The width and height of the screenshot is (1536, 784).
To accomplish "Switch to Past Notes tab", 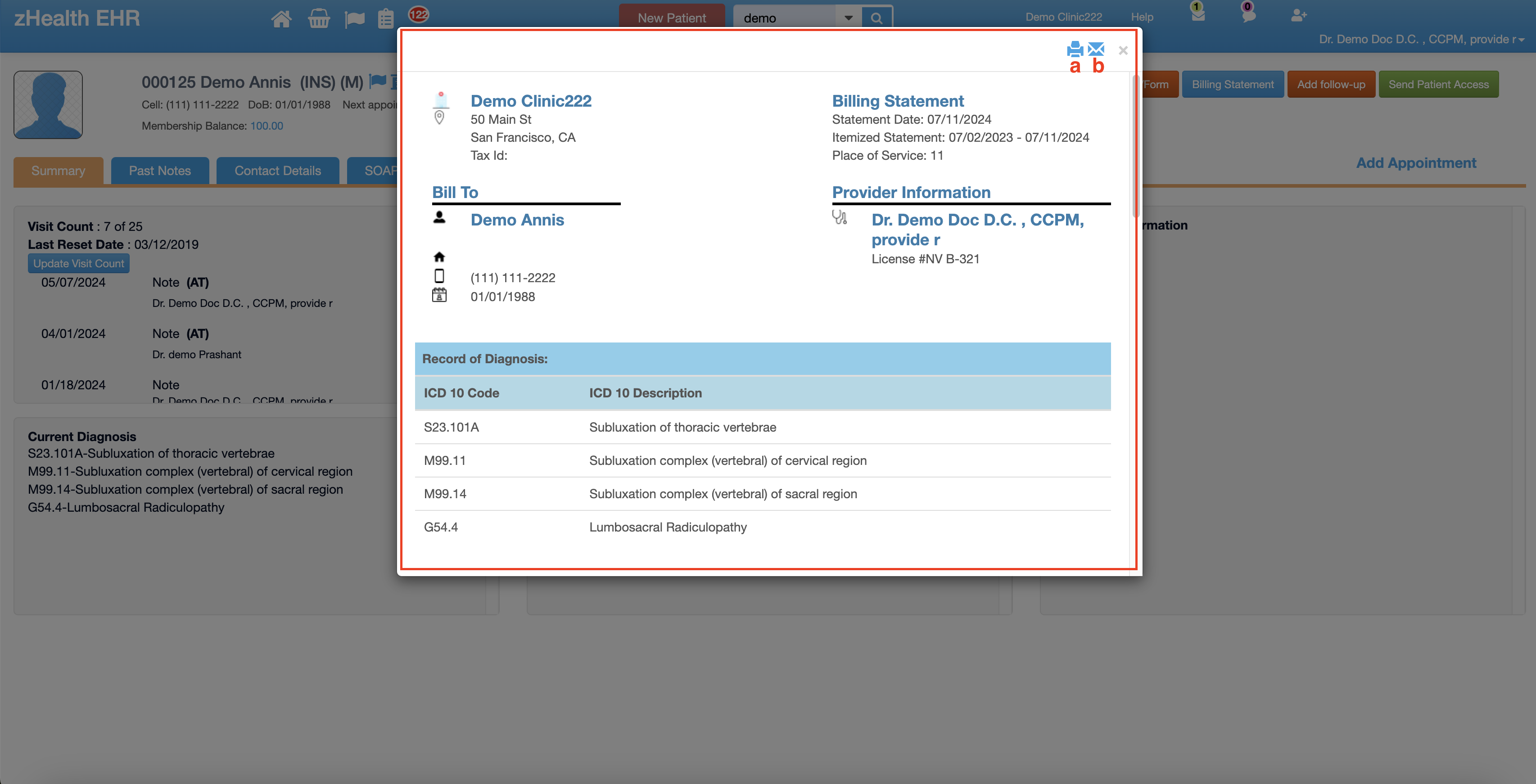I will tap(160, 171).
